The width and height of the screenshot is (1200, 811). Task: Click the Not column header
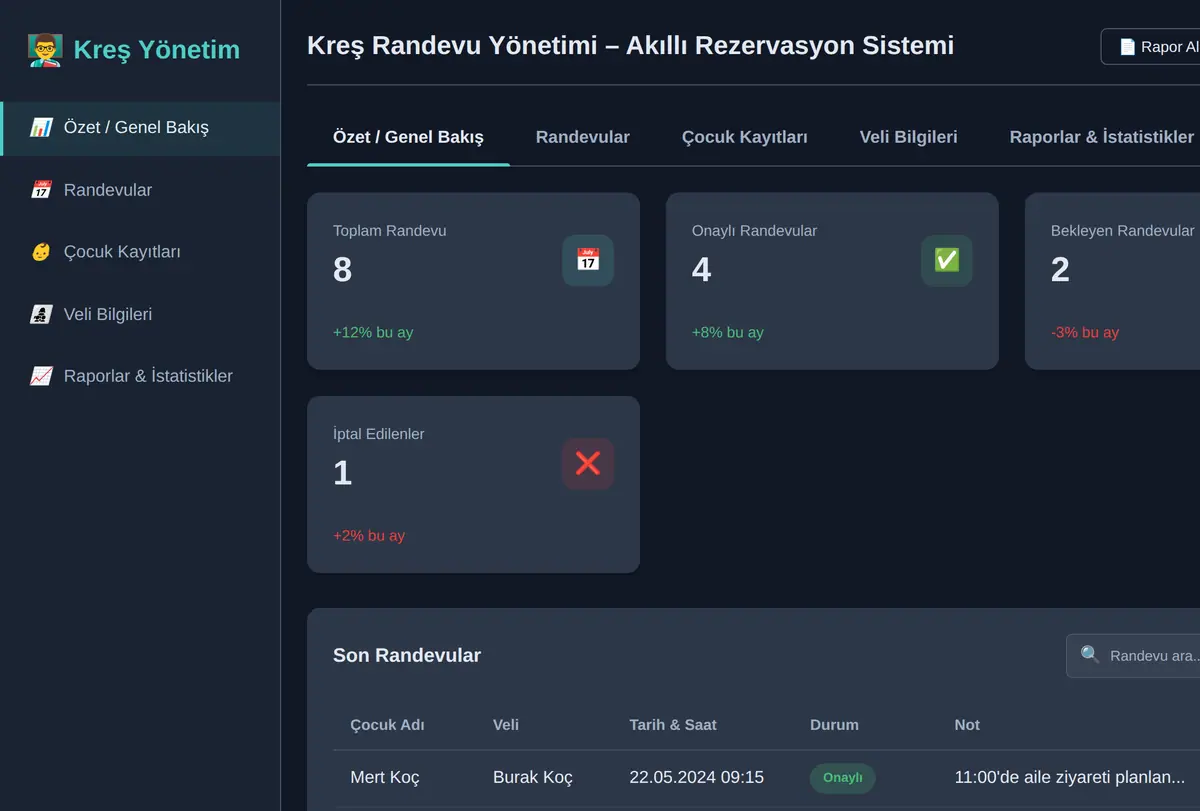967,725
